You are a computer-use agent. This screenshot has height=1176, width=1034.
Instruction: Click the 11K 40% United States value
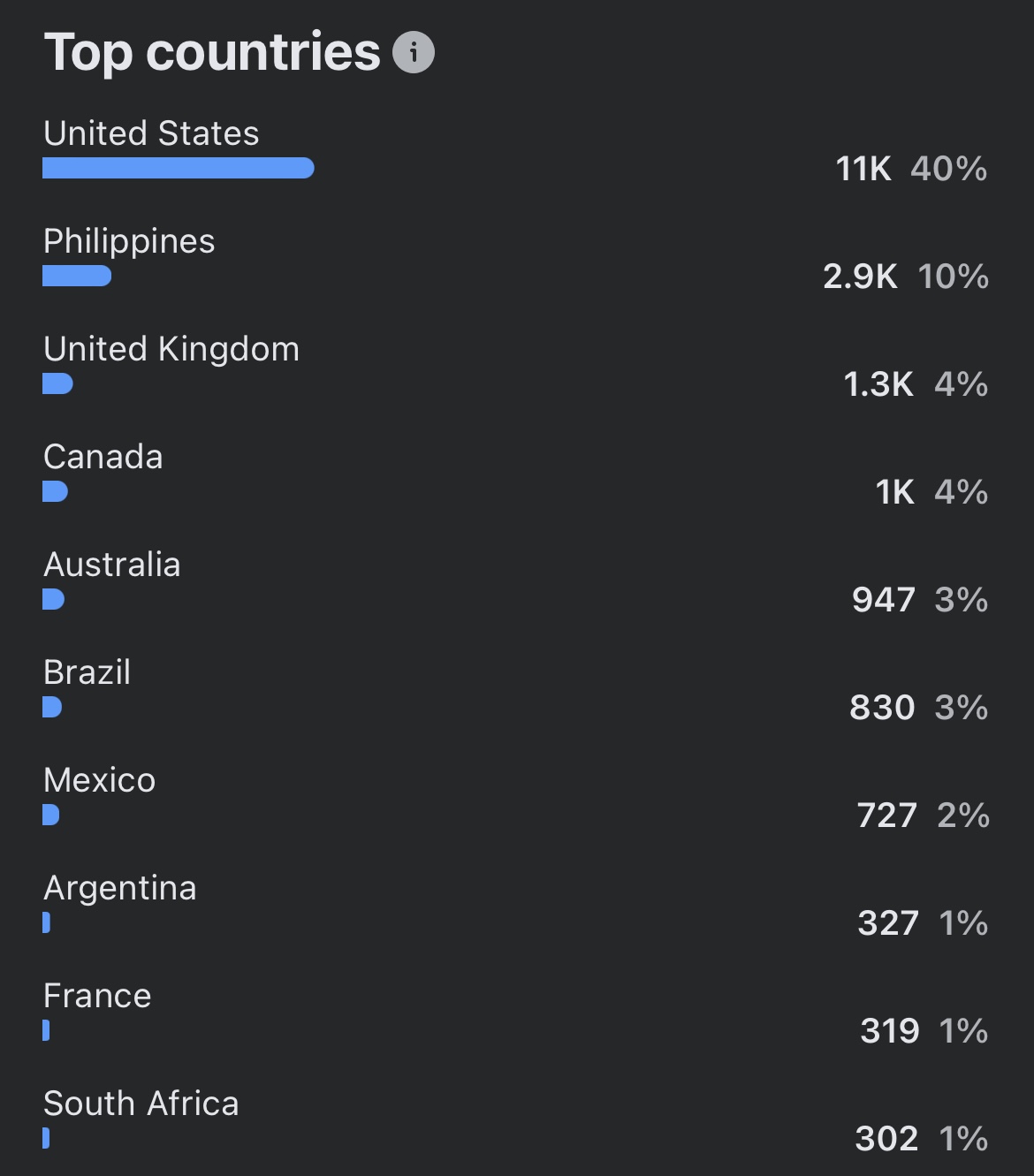911,169
